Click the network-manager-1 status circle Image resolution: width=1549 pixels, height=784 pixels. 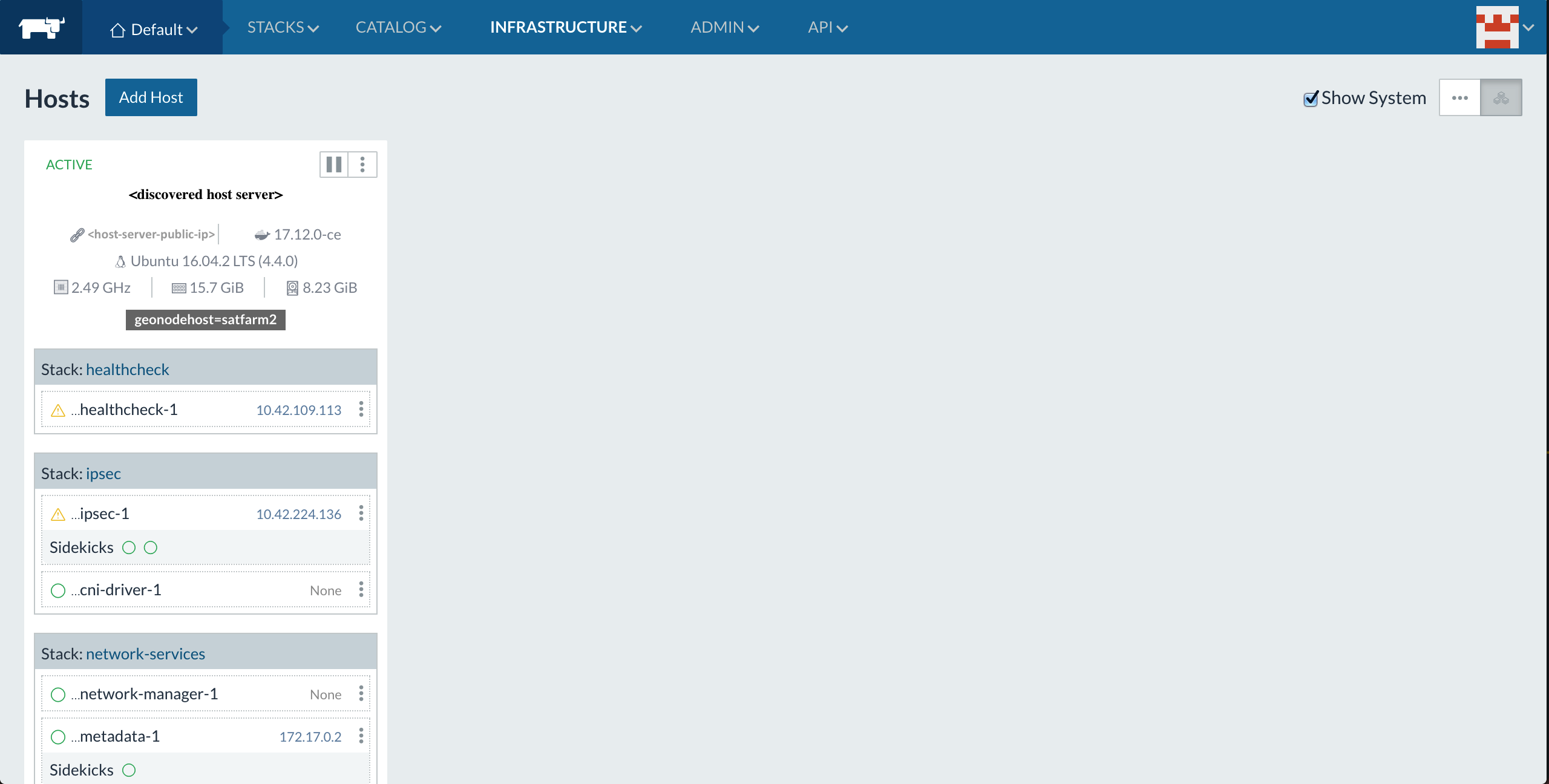click(x=58, y=694)
